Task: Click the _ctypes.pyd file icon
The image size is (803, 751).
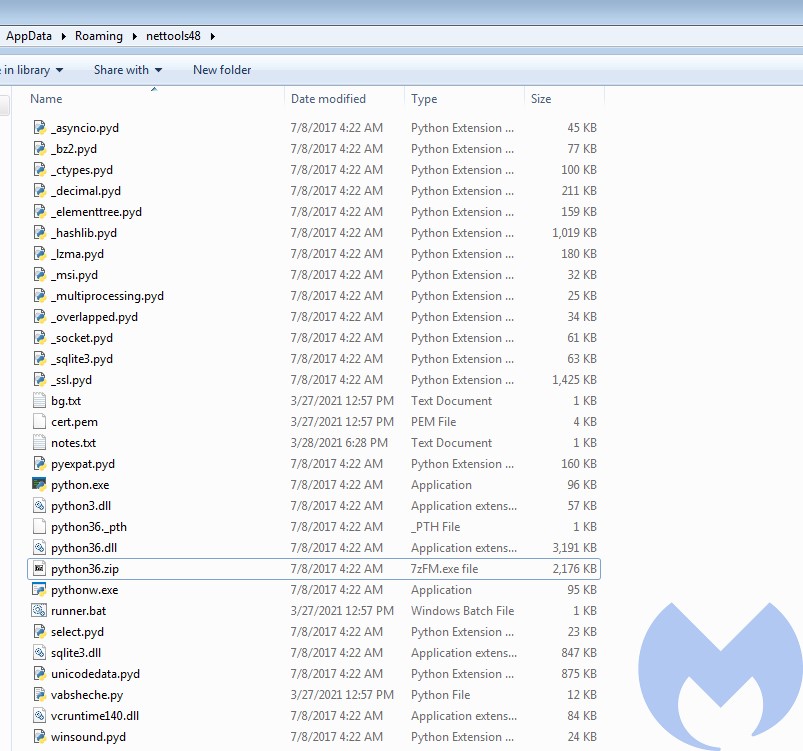Action: [39, 169]
